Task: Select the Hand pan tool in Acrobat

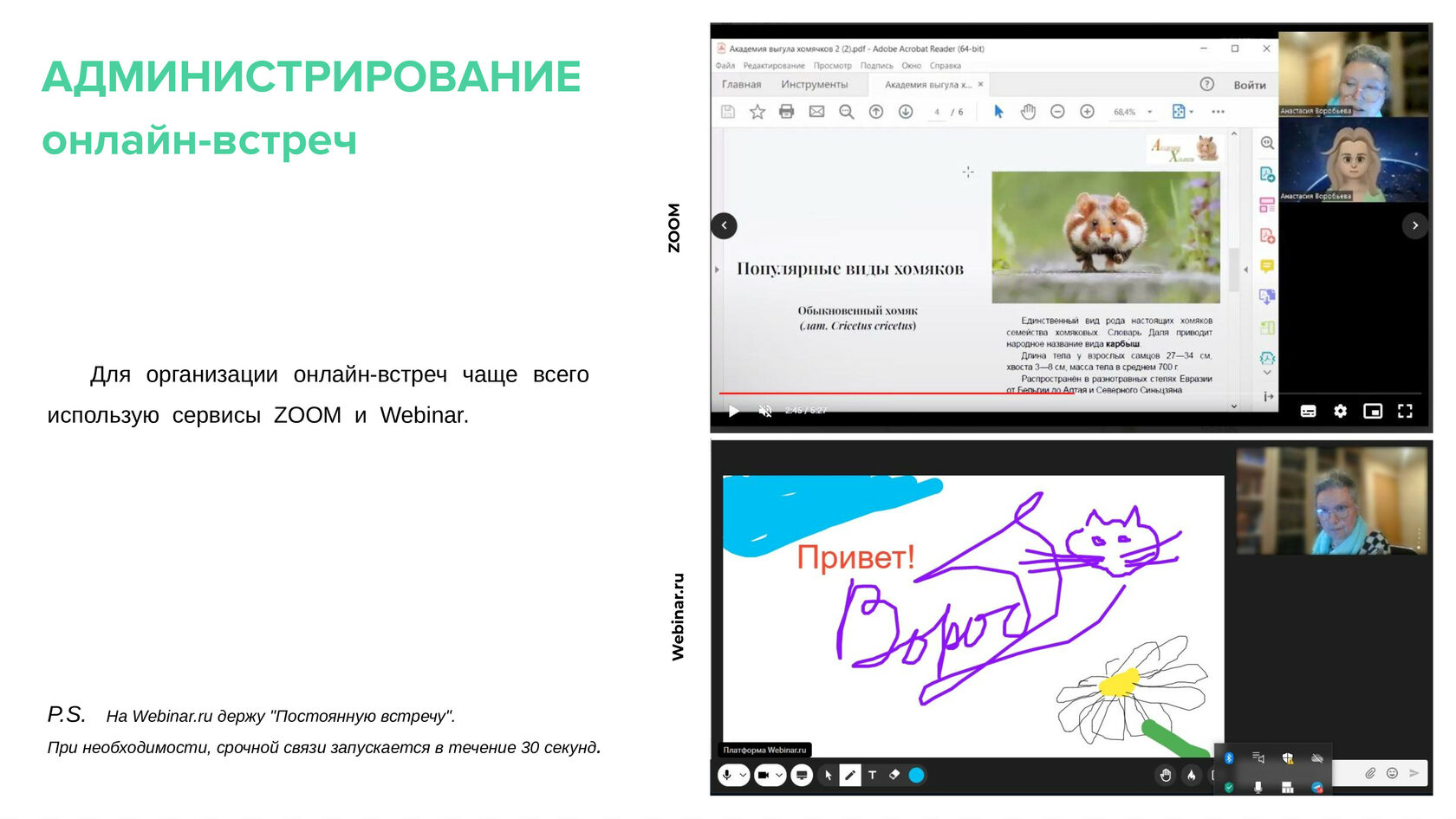Action: [1028, 112]
